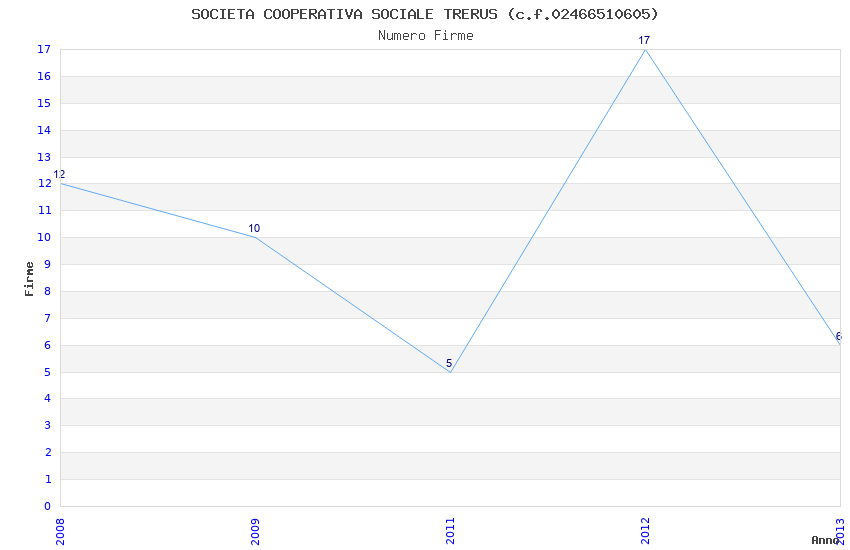850x550 pixels.
Task: Select the 2013 x-axis label
Action: point(840,532)
